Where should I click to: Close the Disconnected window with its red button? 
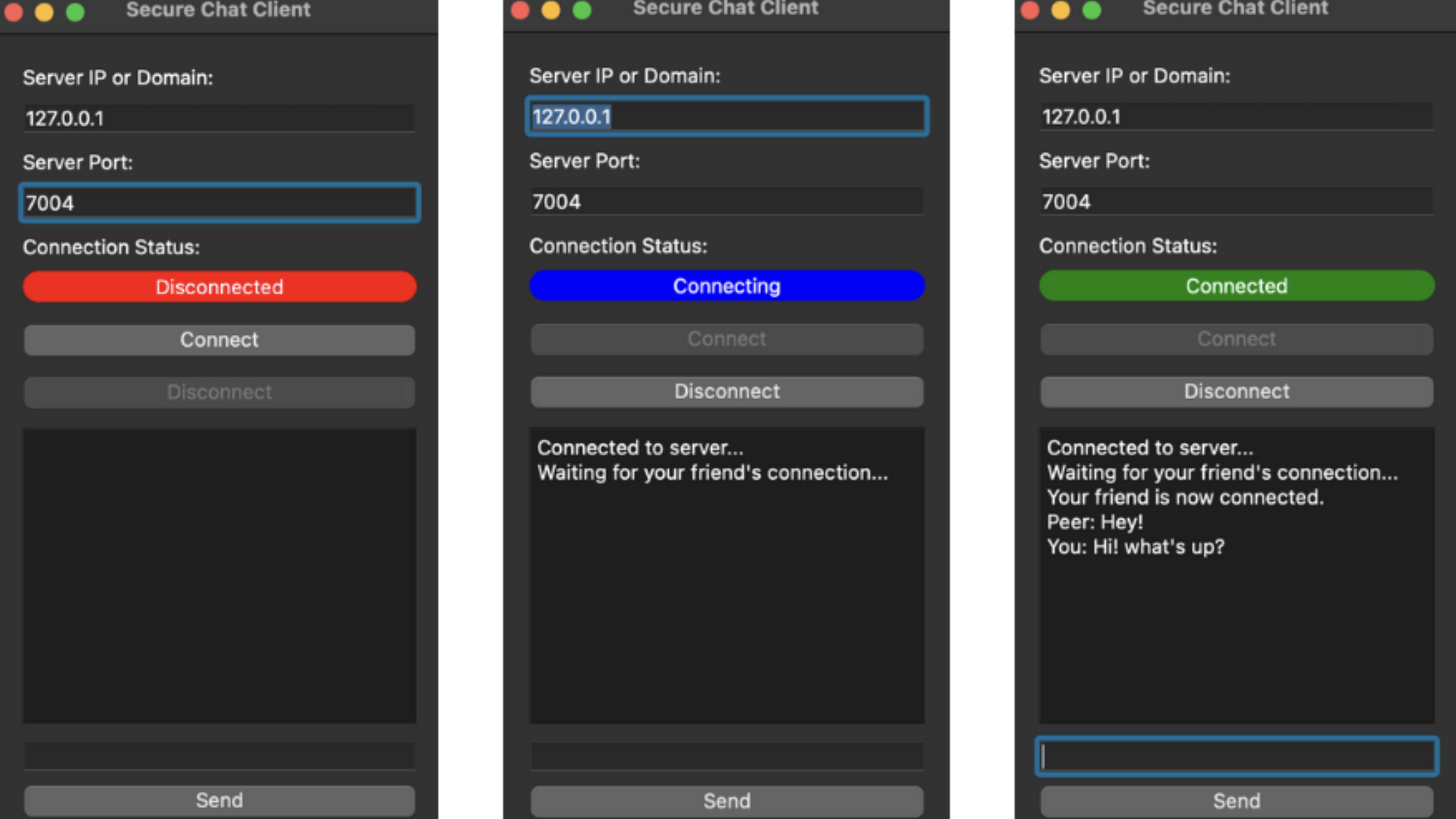[14, 11]
